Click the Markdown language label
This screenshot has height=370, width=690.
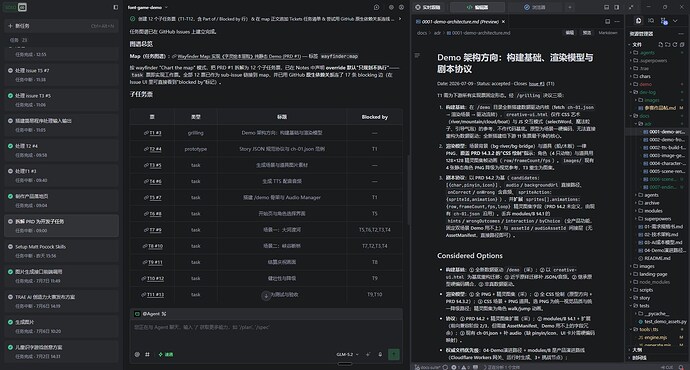pos(608,33)
